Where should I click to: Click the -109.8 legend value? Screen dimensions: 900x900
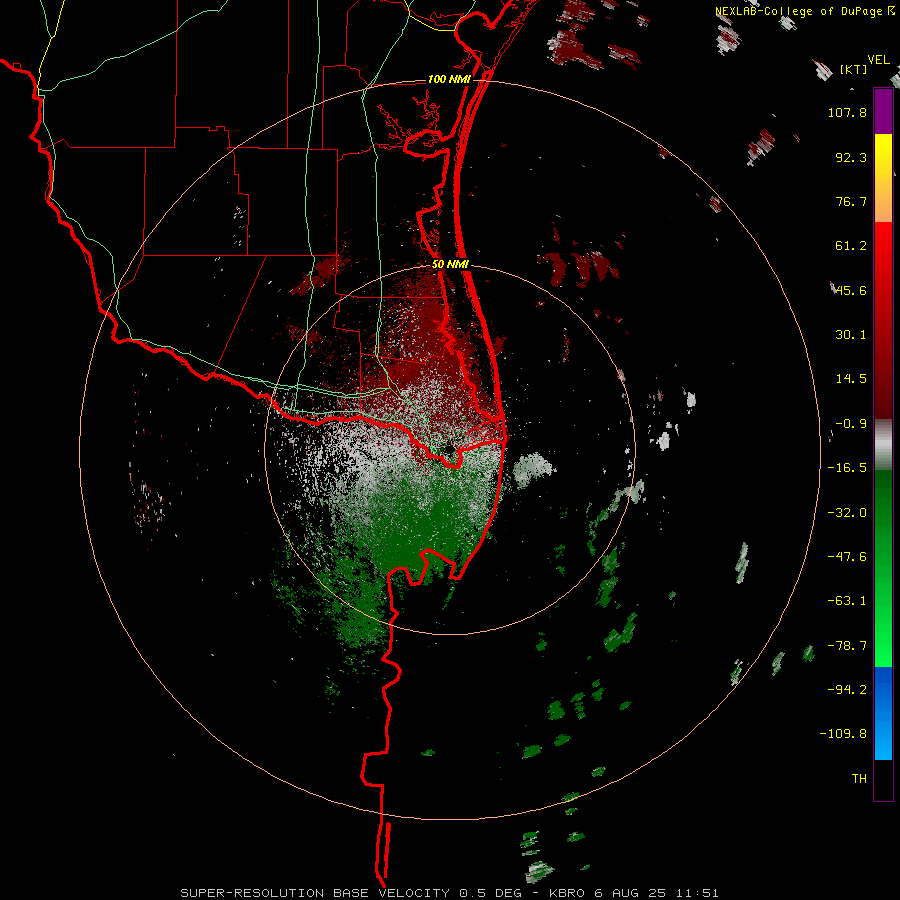coord(843,734)
